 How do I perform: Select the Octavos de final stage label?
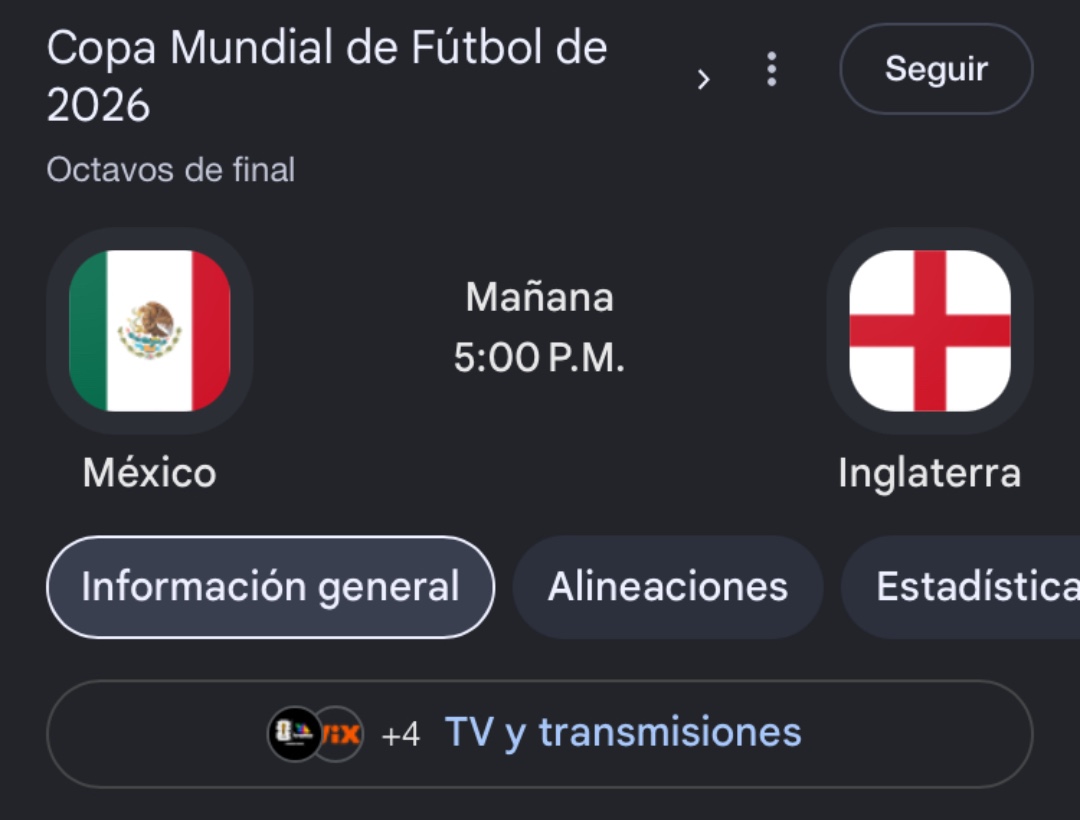[x=171, y=169]
